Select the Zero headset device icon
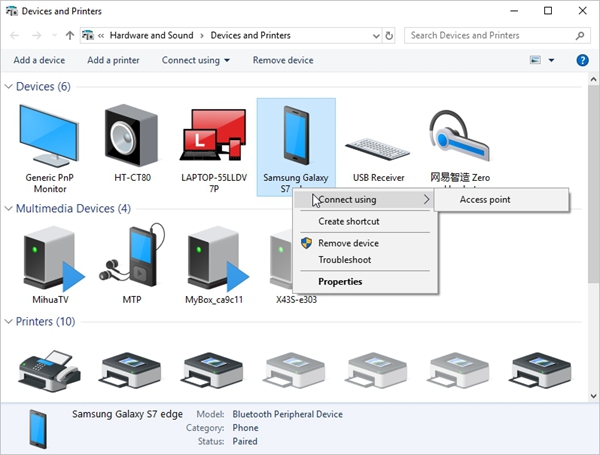This screenshot has height=455, width=600. click(x=460, y=135)
